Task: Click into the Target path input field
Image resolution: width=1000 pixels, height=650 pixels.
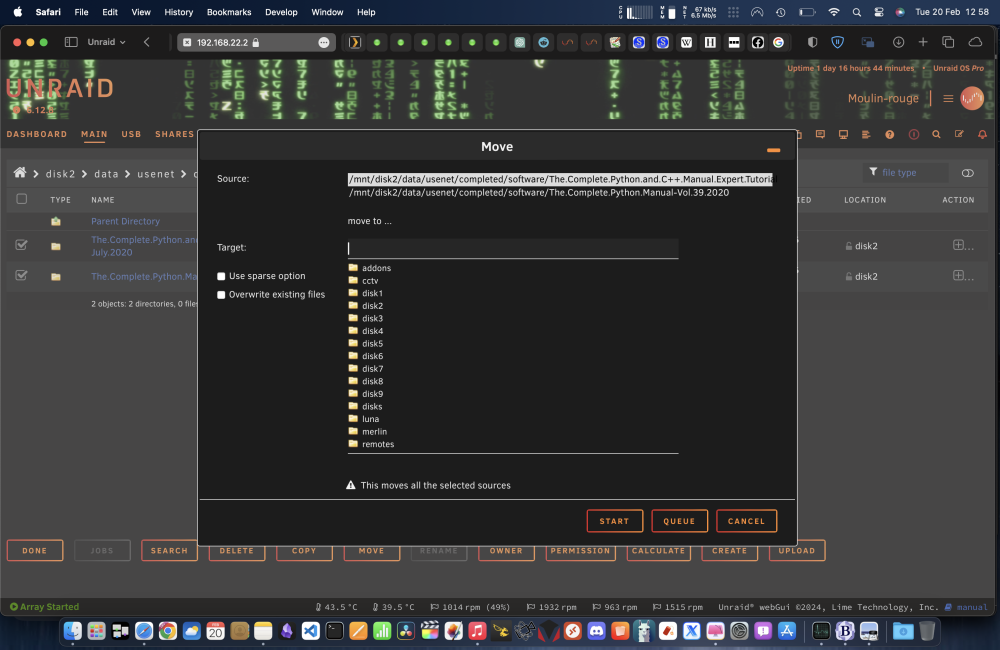Action: tap(513, 248)
